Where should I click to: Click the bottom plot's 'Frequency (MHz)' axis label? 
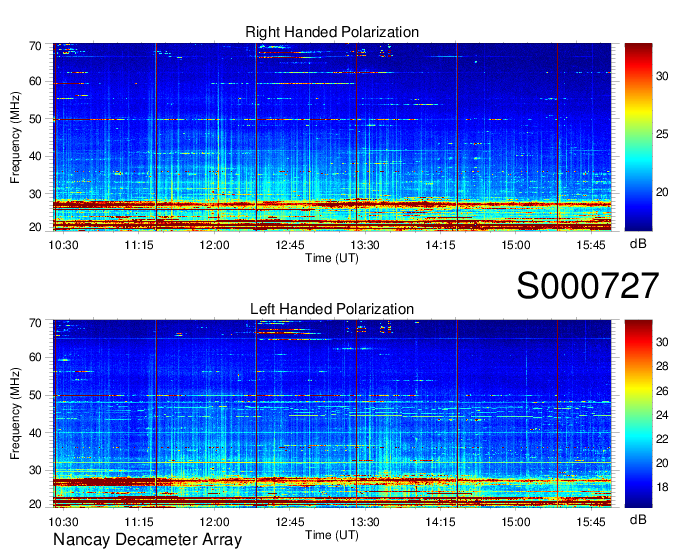[x=15, y=414]
